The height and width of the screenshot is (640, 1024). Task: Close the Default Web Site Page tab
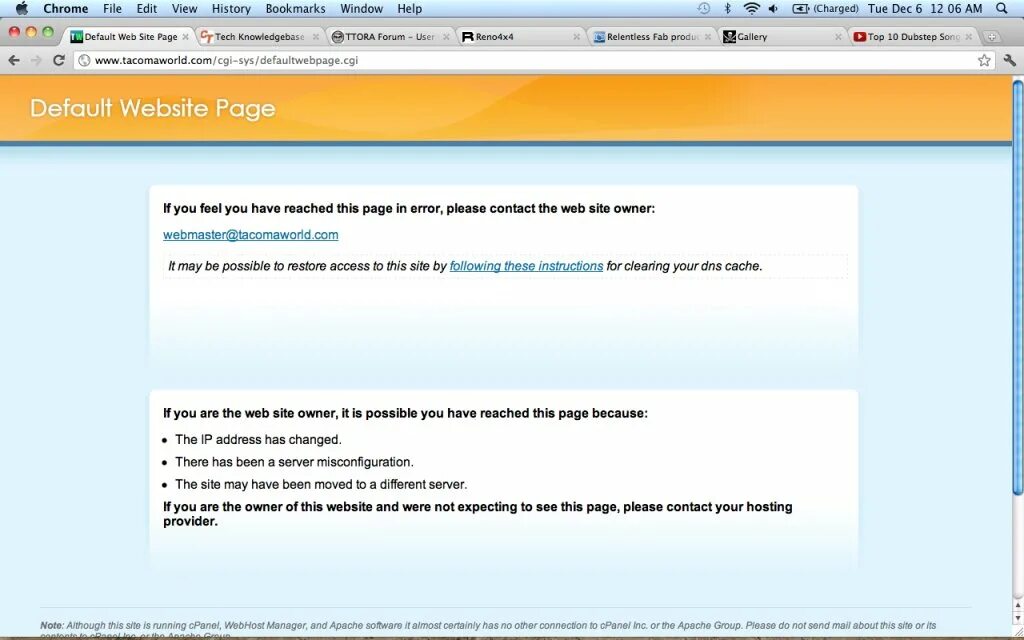click(x=185, y=37)
